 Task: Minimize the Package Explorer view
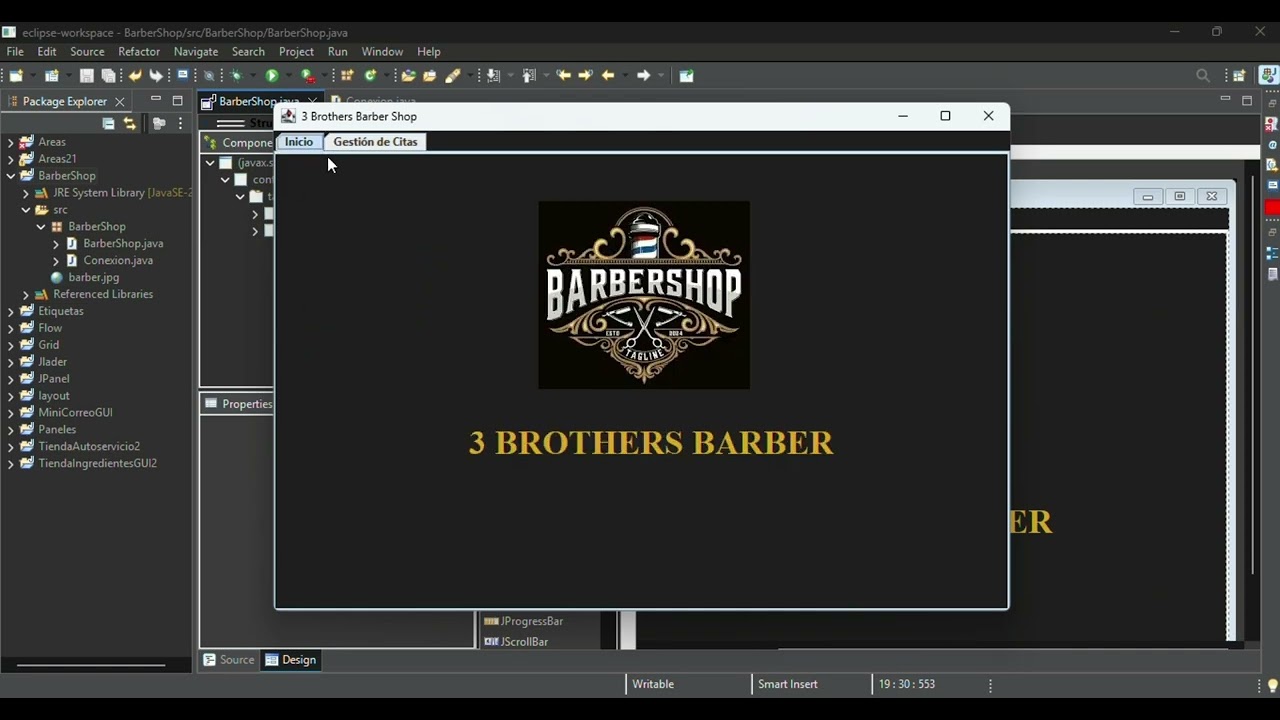155,100
